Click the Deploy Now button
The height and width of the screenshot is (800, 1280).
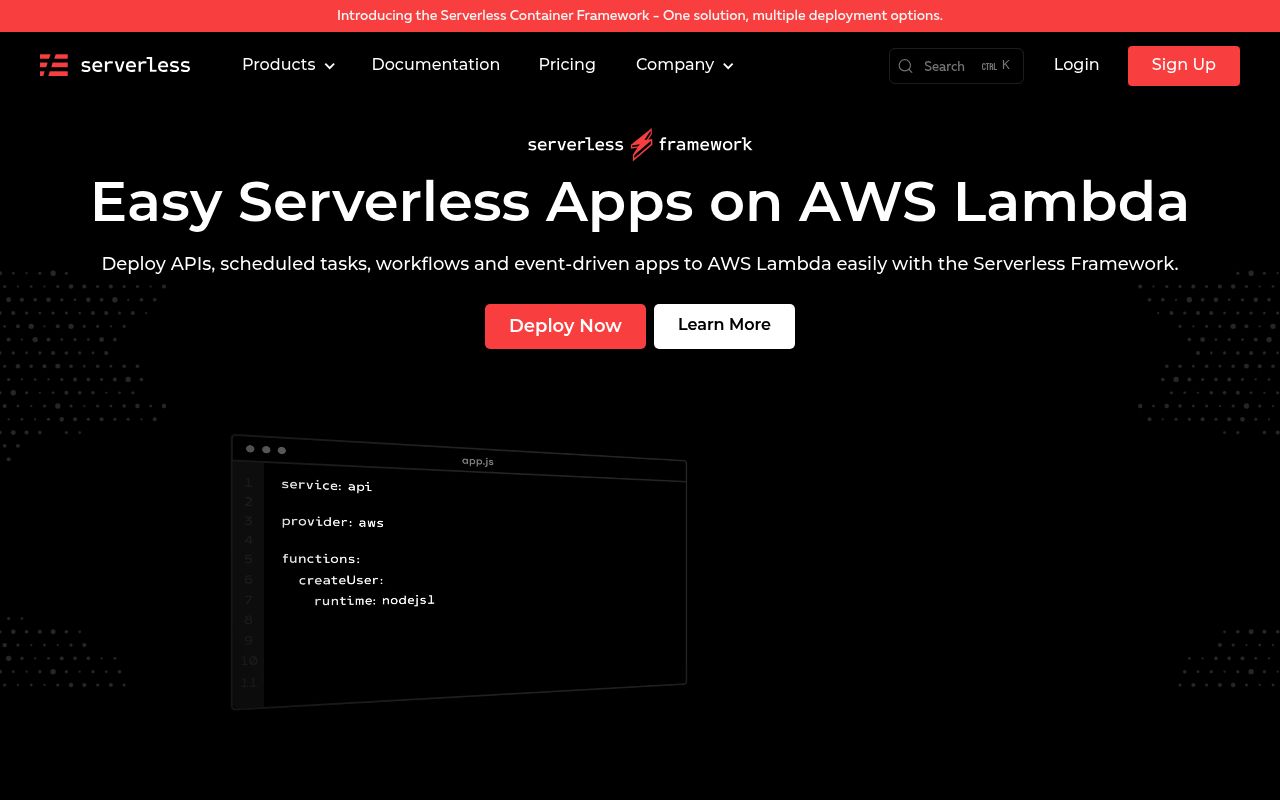click(565, 326)
